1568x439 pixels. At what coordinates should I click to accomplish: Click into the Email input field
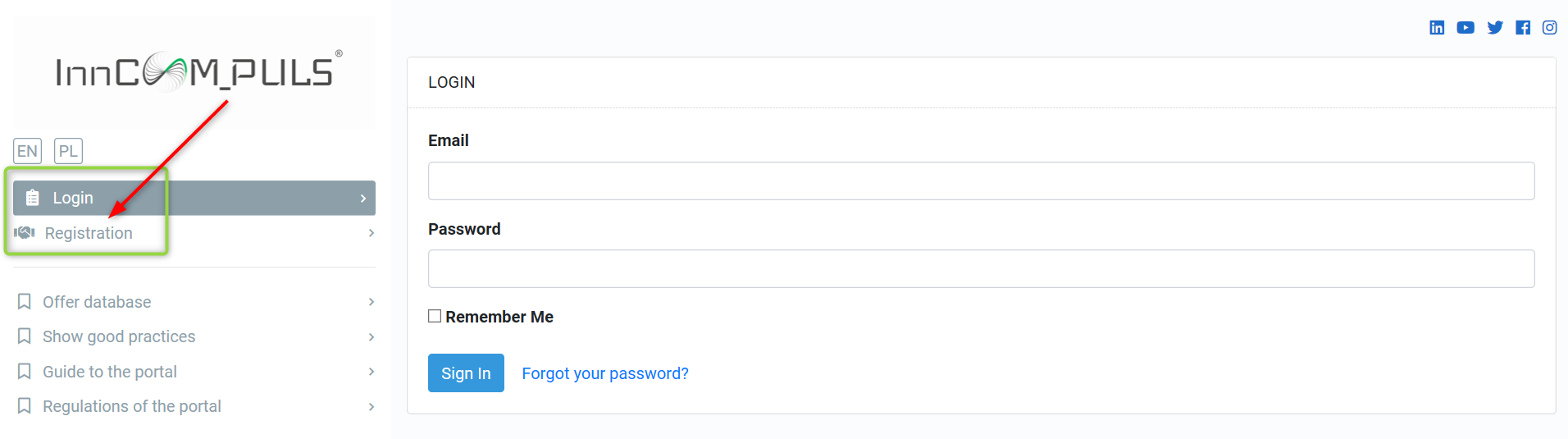coord(981,181)
